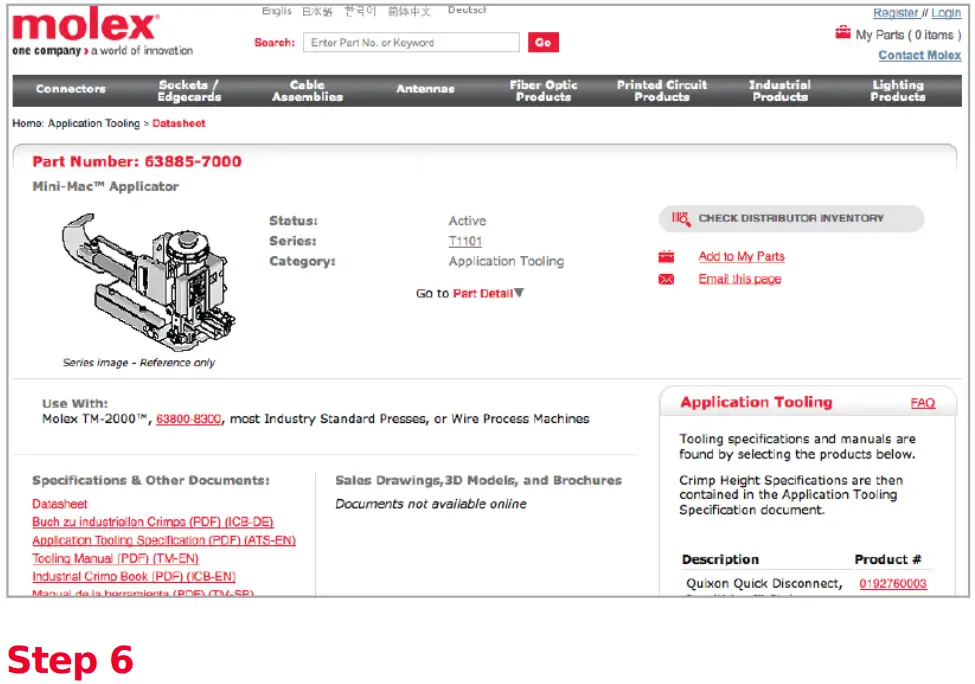Click the Go search button
This screenshot has height=684, width=975.
tap(543, 43)
